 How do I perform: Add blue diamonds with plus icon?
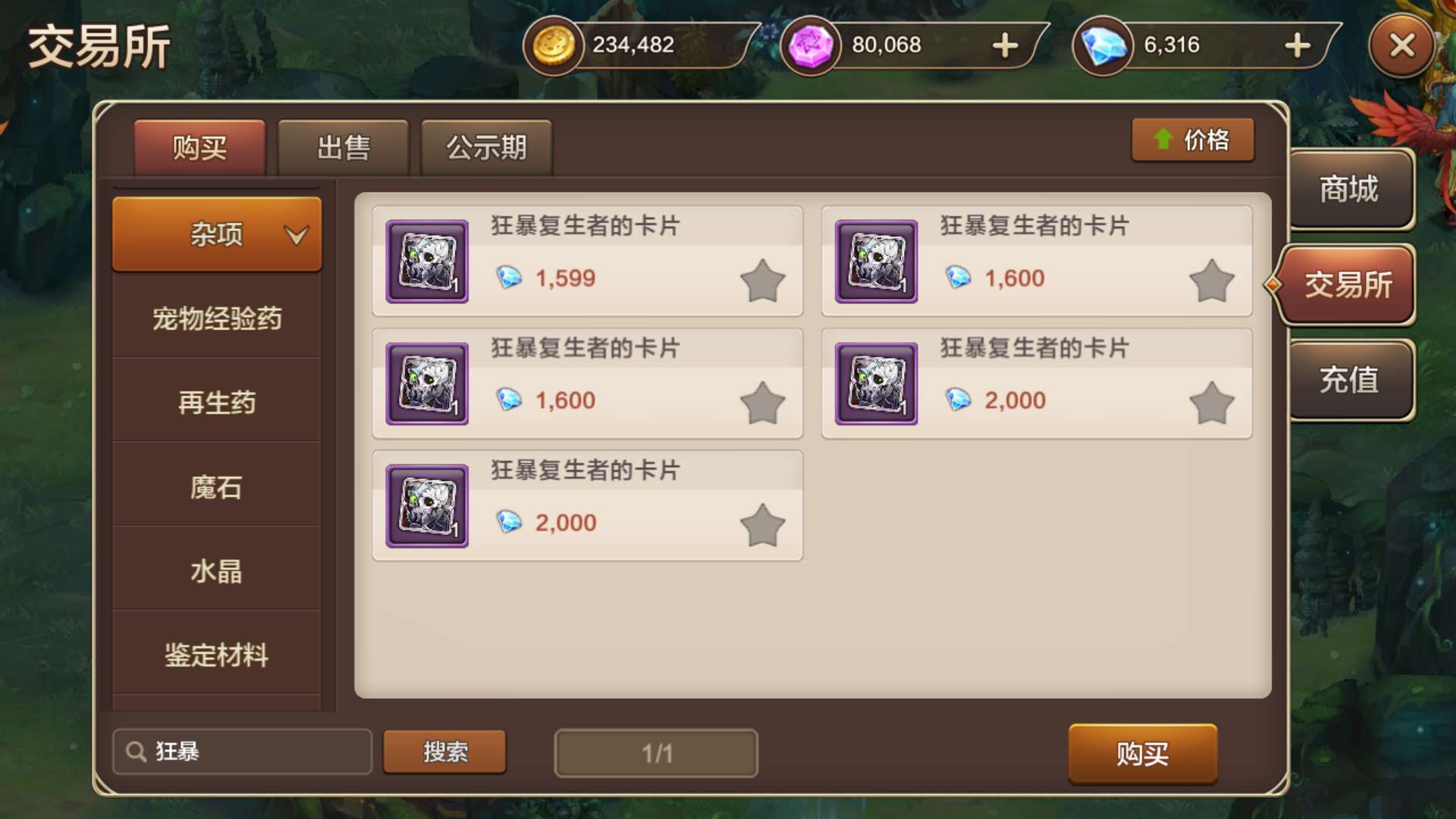1298,45
